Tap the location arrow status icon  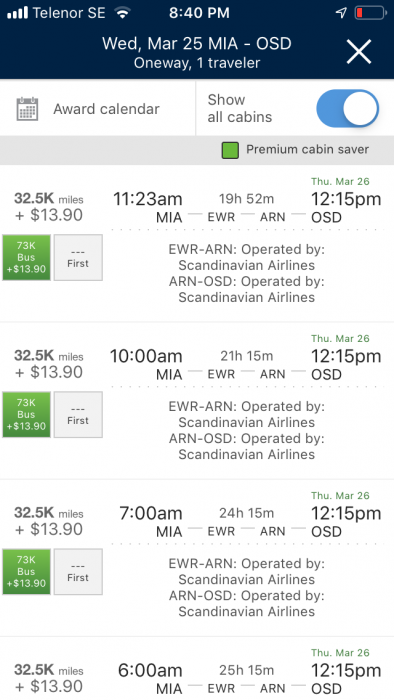point(341,13)
